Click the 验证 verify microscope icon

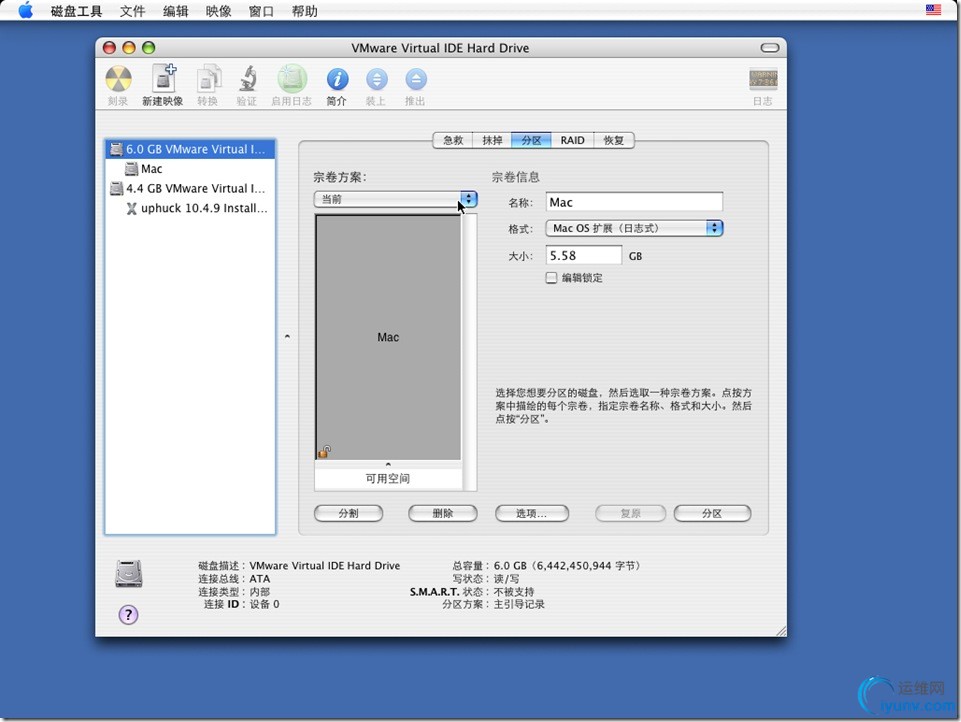(247, 80)
